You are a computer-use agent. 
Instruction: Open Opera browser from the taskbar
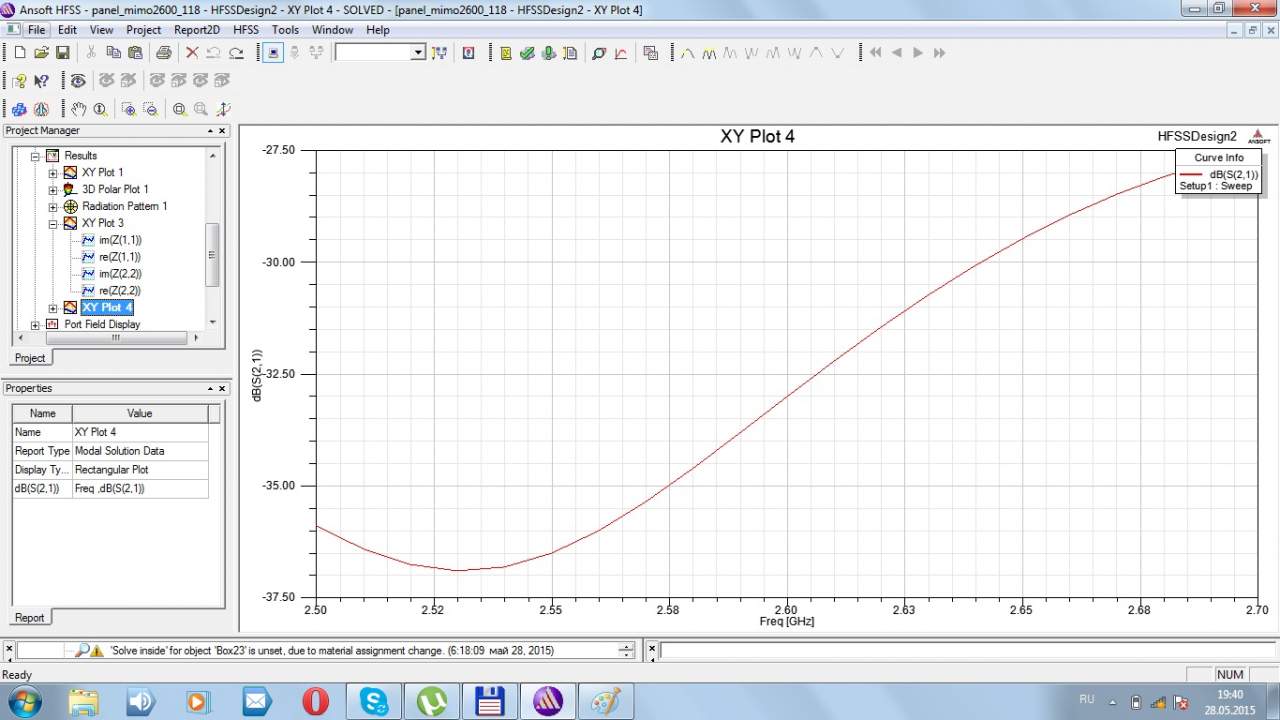coord(315,701)
